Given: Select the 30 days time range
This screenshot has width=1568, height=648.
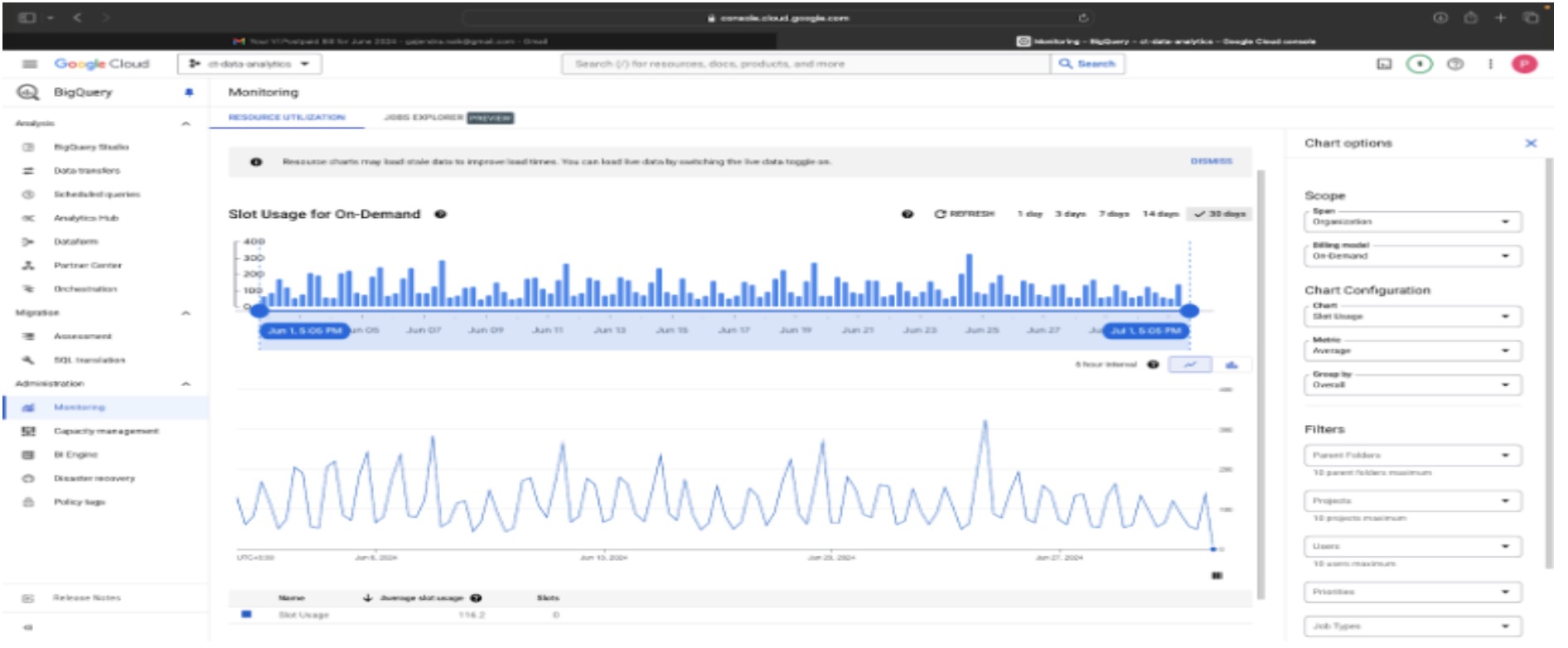Looking at the screenshot, I should tap(1219, 215).
